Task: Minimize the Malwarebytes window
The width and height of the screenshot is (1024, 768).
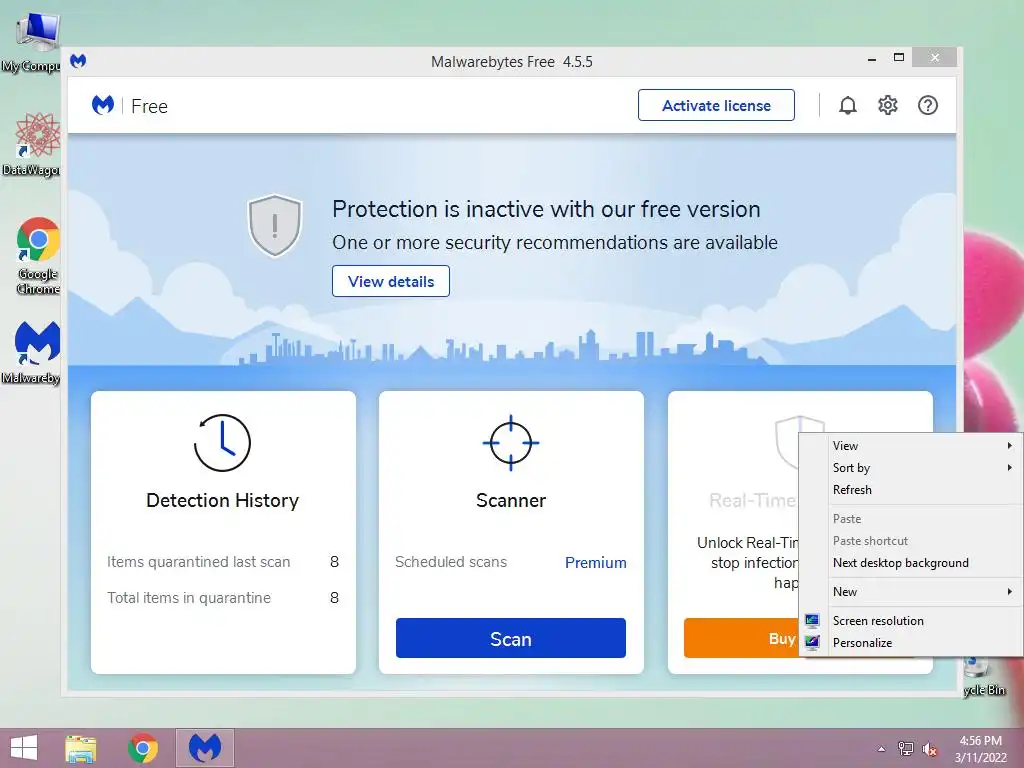Action: (871, 59)
